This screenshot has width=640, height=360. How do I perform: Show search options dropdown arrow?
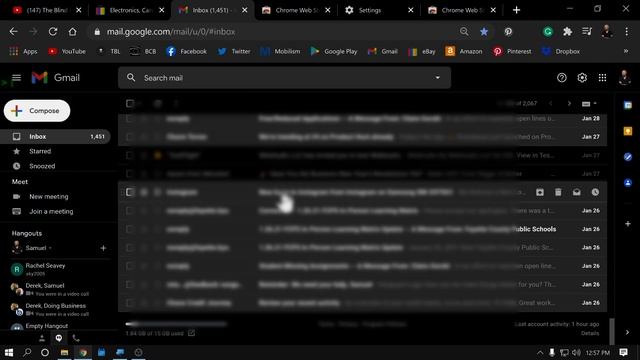click(x=438, y=78)
